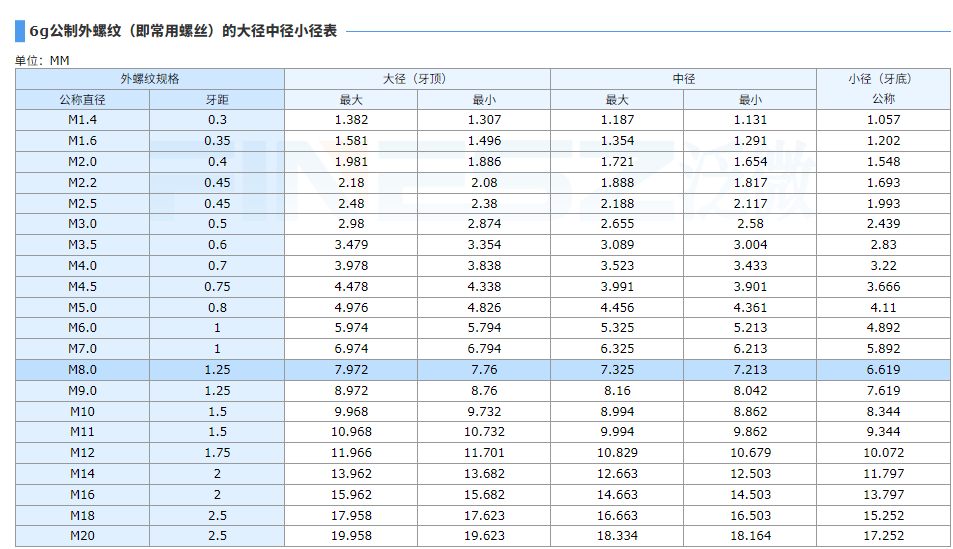This screenshot has height=549, width=953.
Task: Select the 1.75 pitch cell for M12
Action: point(217,453)
